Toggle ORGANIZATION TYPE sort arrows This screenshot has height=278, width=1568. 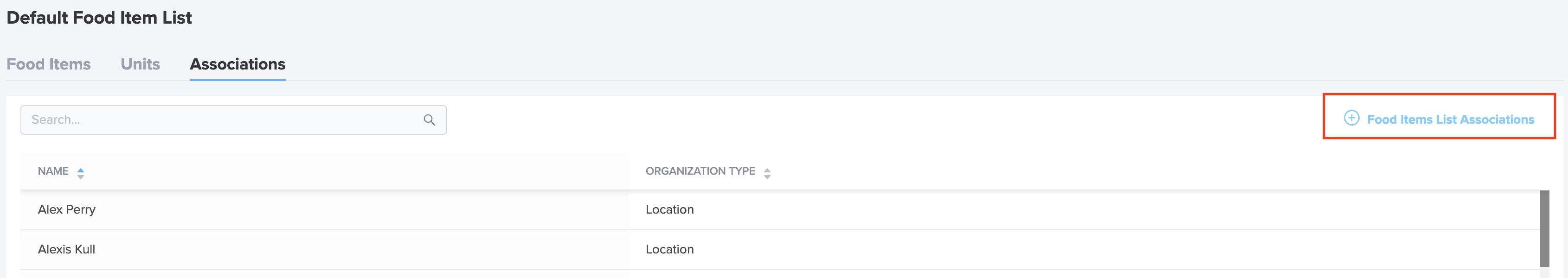tap(767, 173)
